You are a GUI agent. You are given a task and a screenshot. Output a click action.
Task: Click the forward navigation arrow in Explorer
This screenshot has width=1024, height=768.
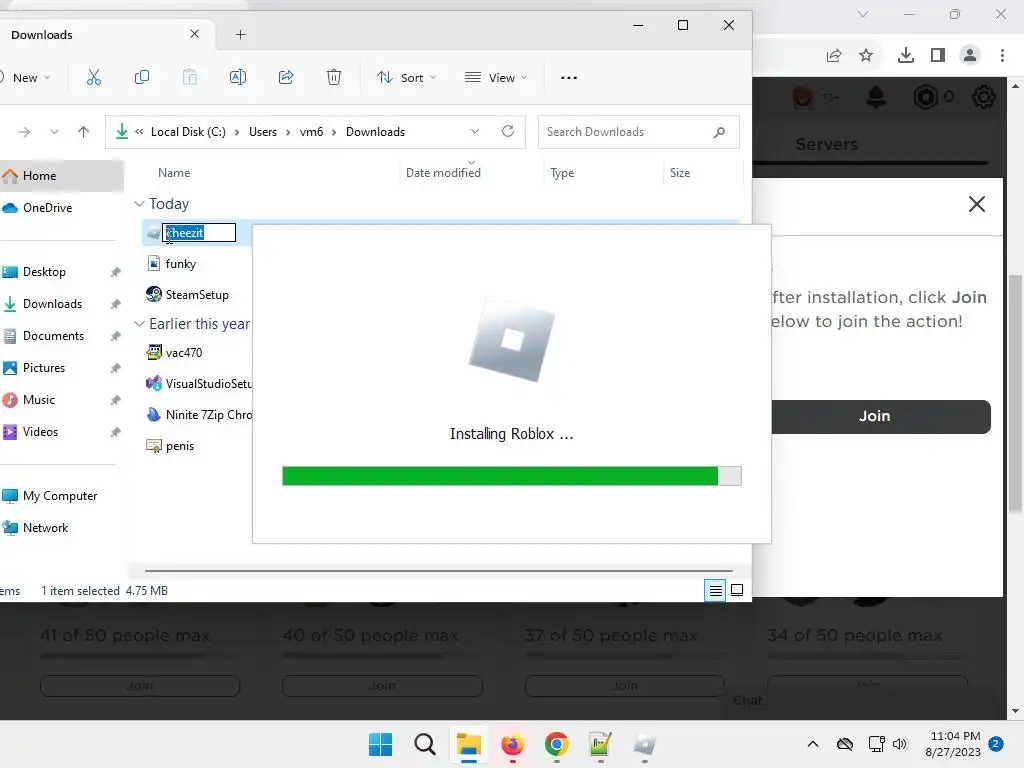24,132
